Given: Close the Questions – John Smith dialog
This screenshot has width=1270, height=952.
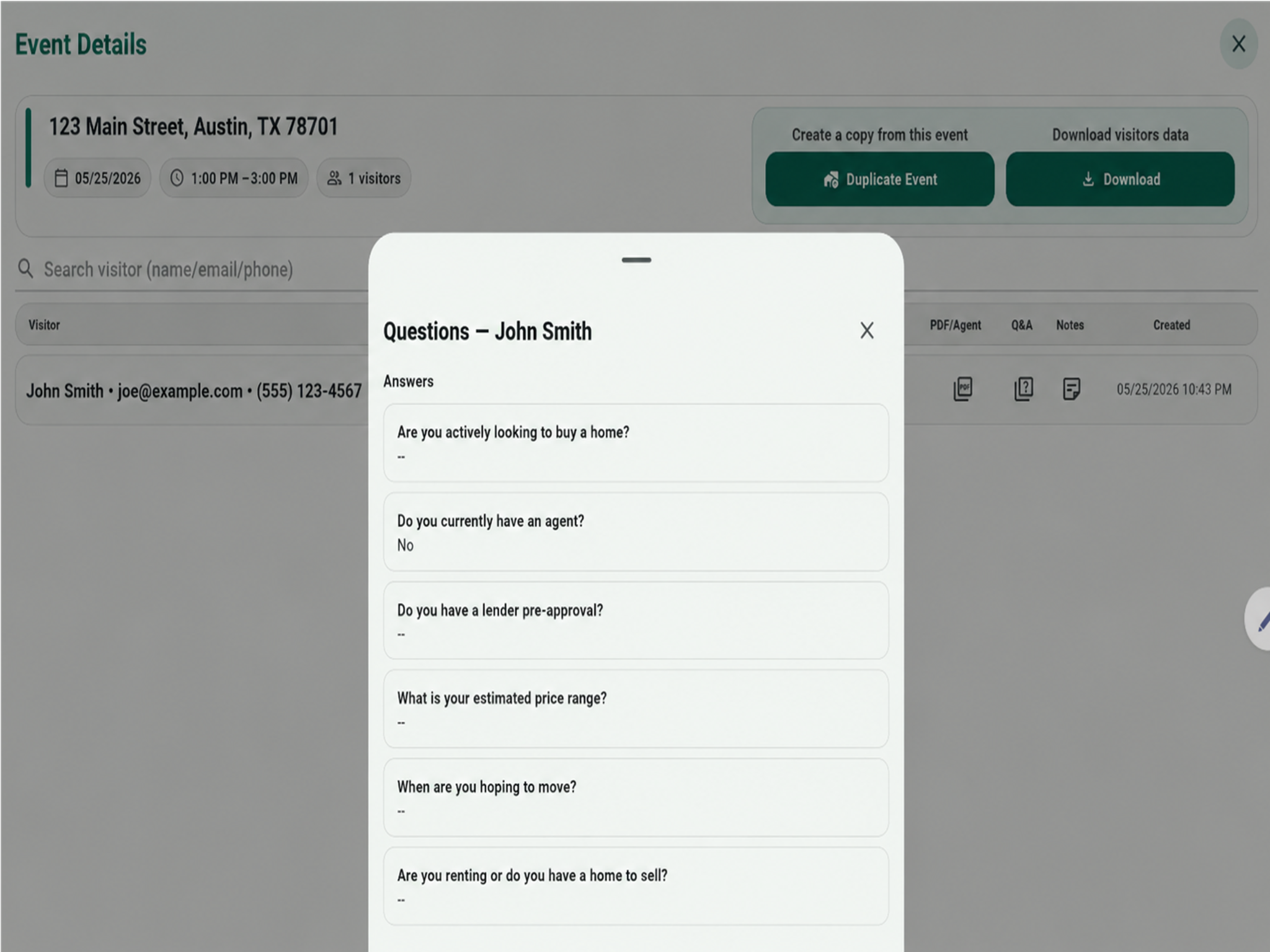Looking at the screenshot, I should 867,331.
